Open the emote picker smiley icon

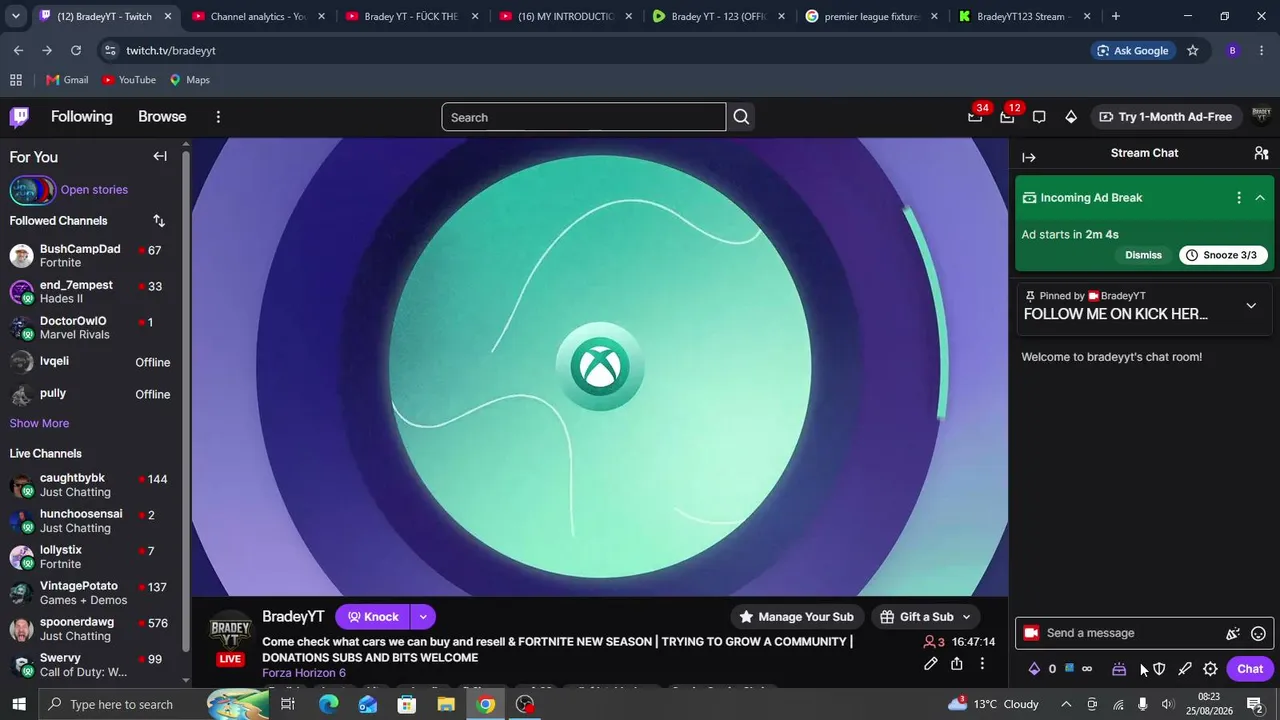(x=1259, y=633)
